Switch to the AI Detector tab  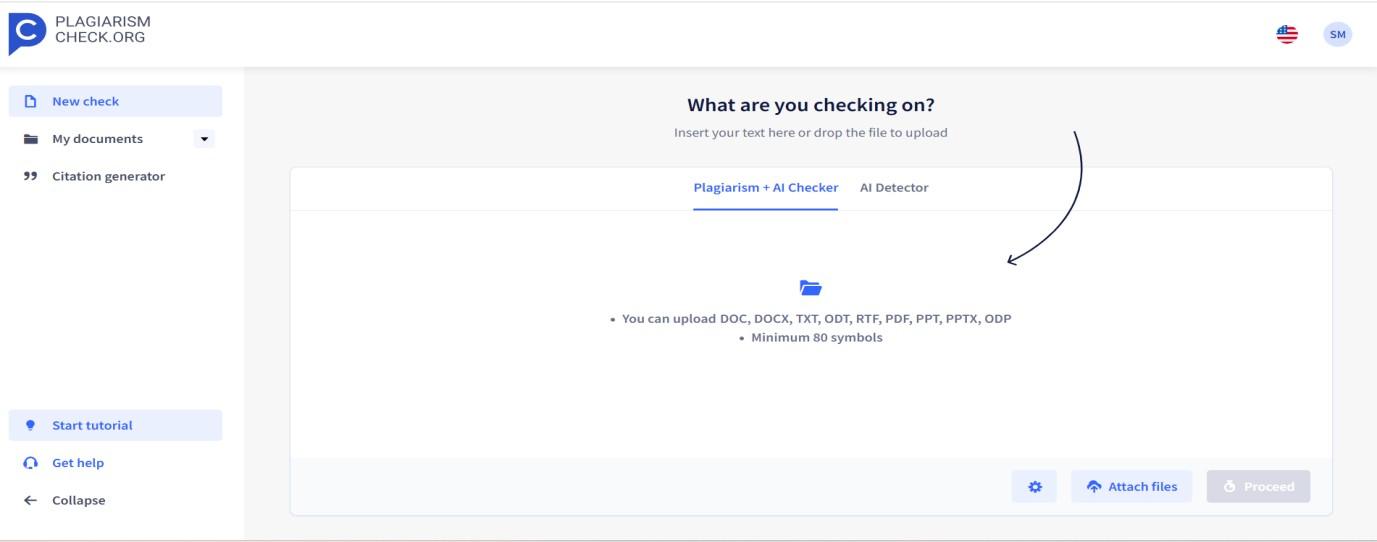[x=894, y=188]
